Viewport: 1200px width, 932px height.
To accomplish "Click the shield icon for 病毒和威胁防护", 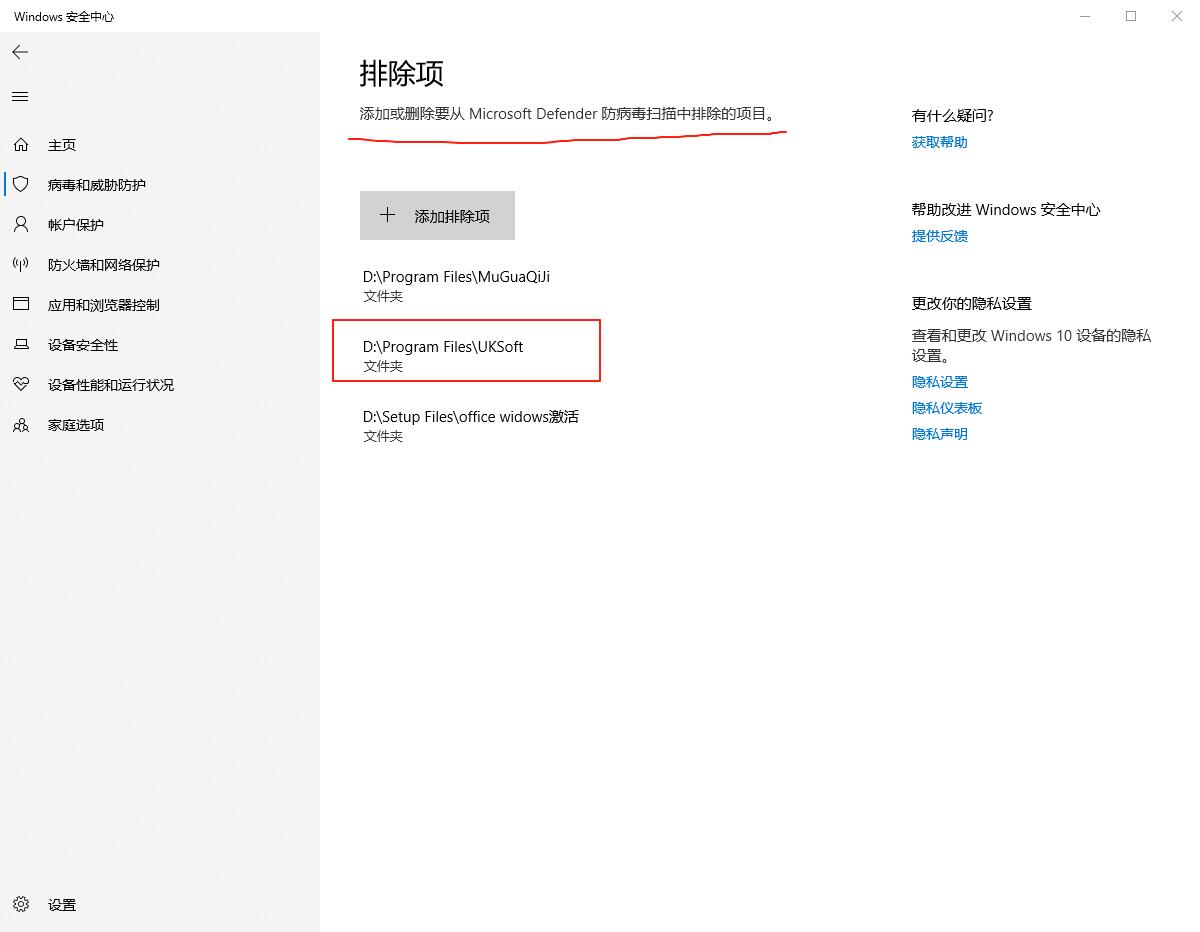I will [x=21, y=185].
